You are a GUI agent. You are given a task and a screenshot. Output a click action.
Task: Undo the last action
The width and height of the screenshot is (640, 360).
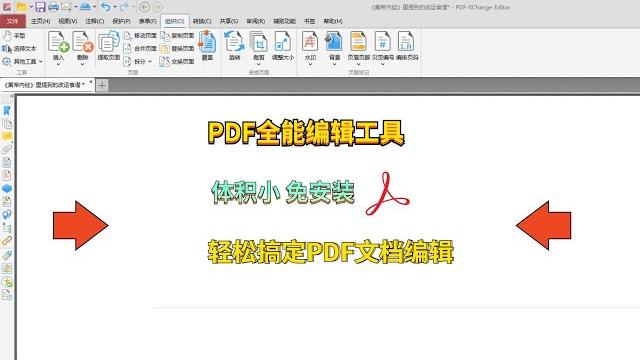[105, 7]
